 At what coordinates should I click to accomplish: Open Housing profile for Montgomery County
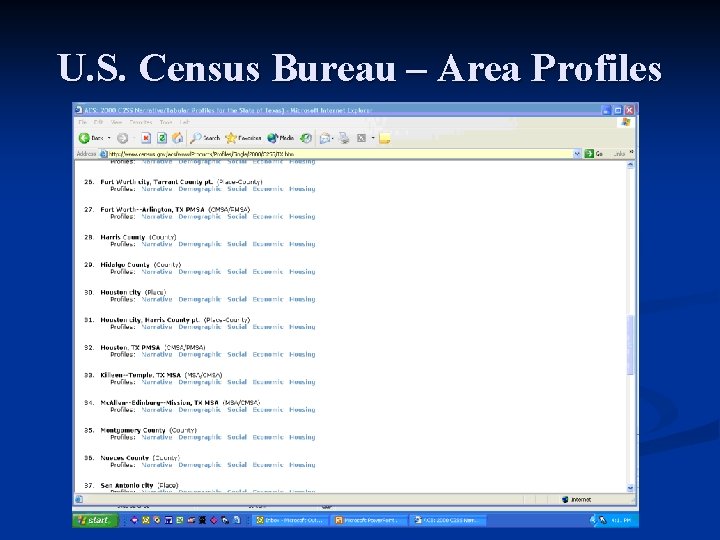tap(302, 437)
